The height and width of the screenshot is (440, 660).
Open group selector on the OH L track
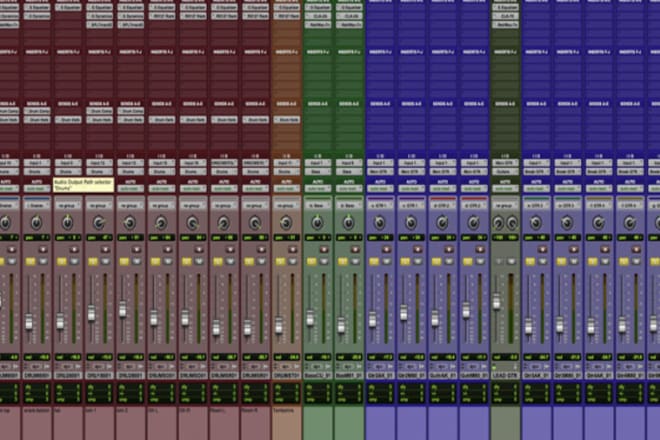pyautogui.click(x=161, y=205)
